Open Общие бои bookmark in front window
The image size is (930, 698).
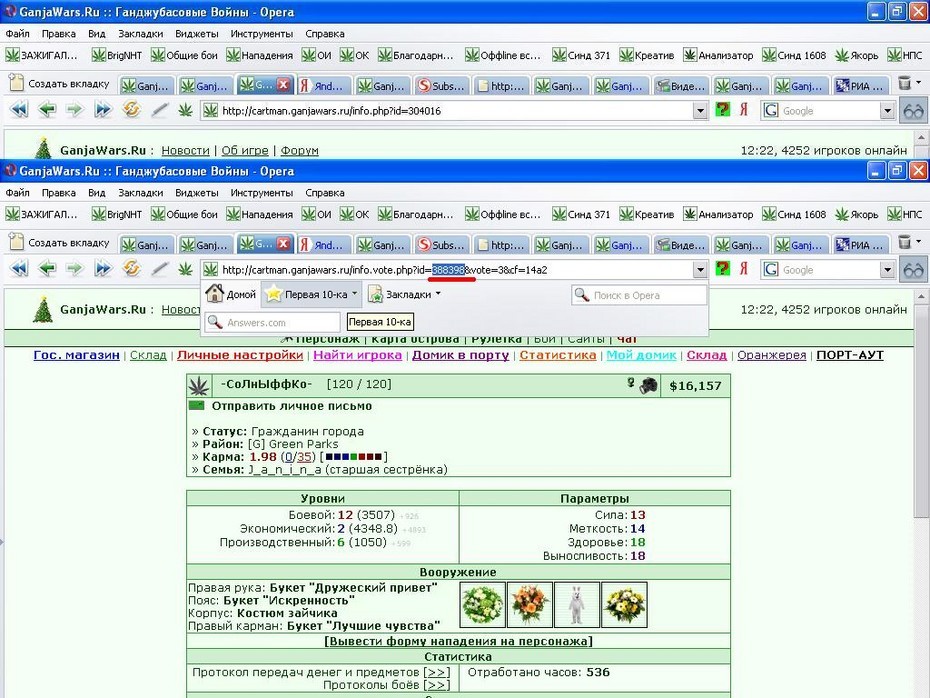point(184,214)
